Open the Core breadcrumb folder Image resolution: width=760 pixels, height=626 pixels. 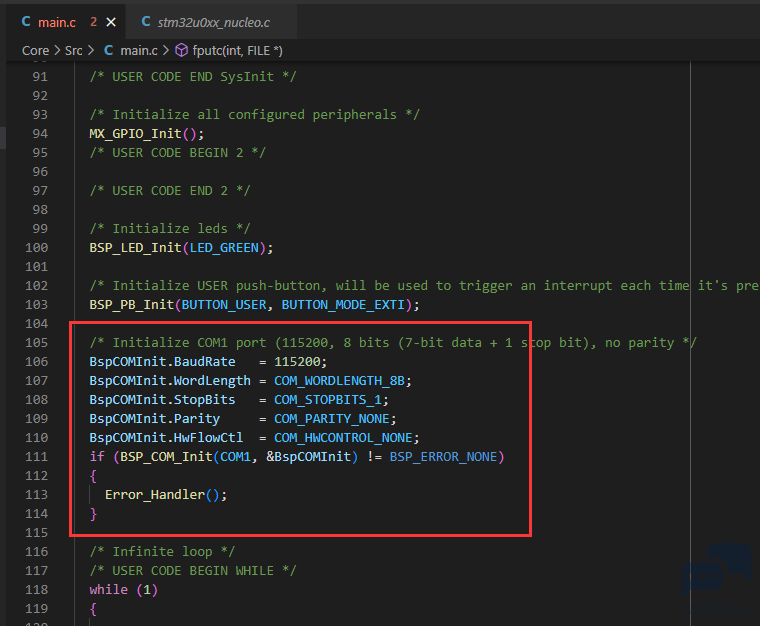(35, 50)
